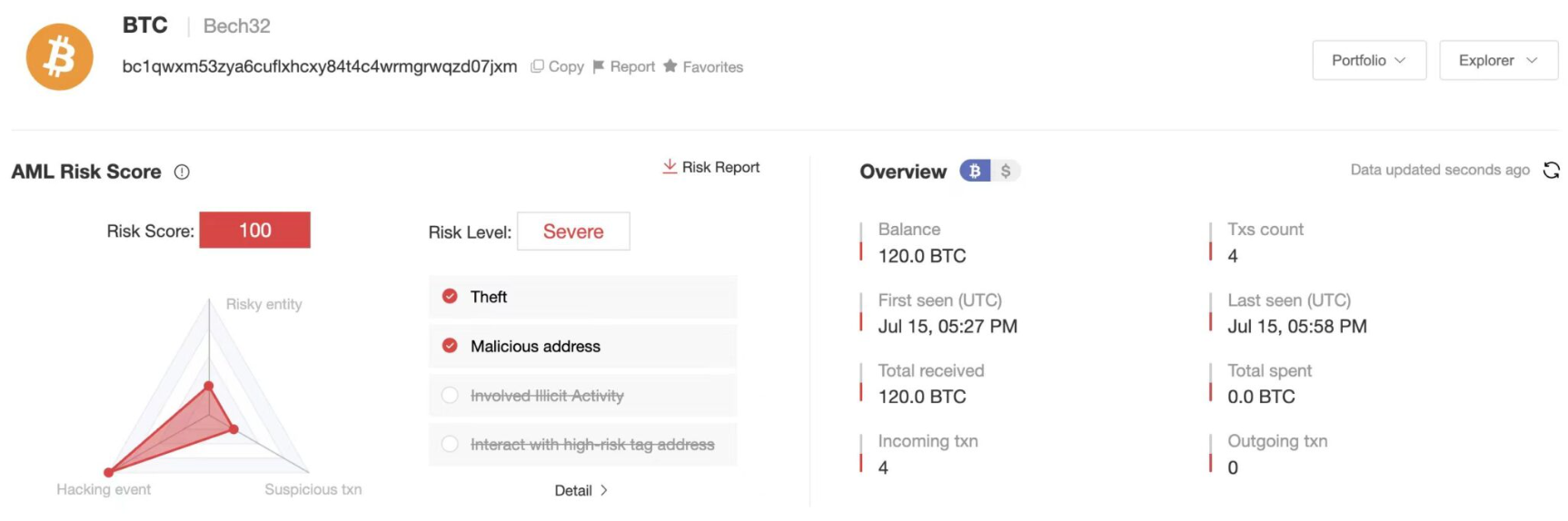The height and width of the screenshot is (521, 1568).
Task: Switch overview to BTC denomination
Action: 975,171
